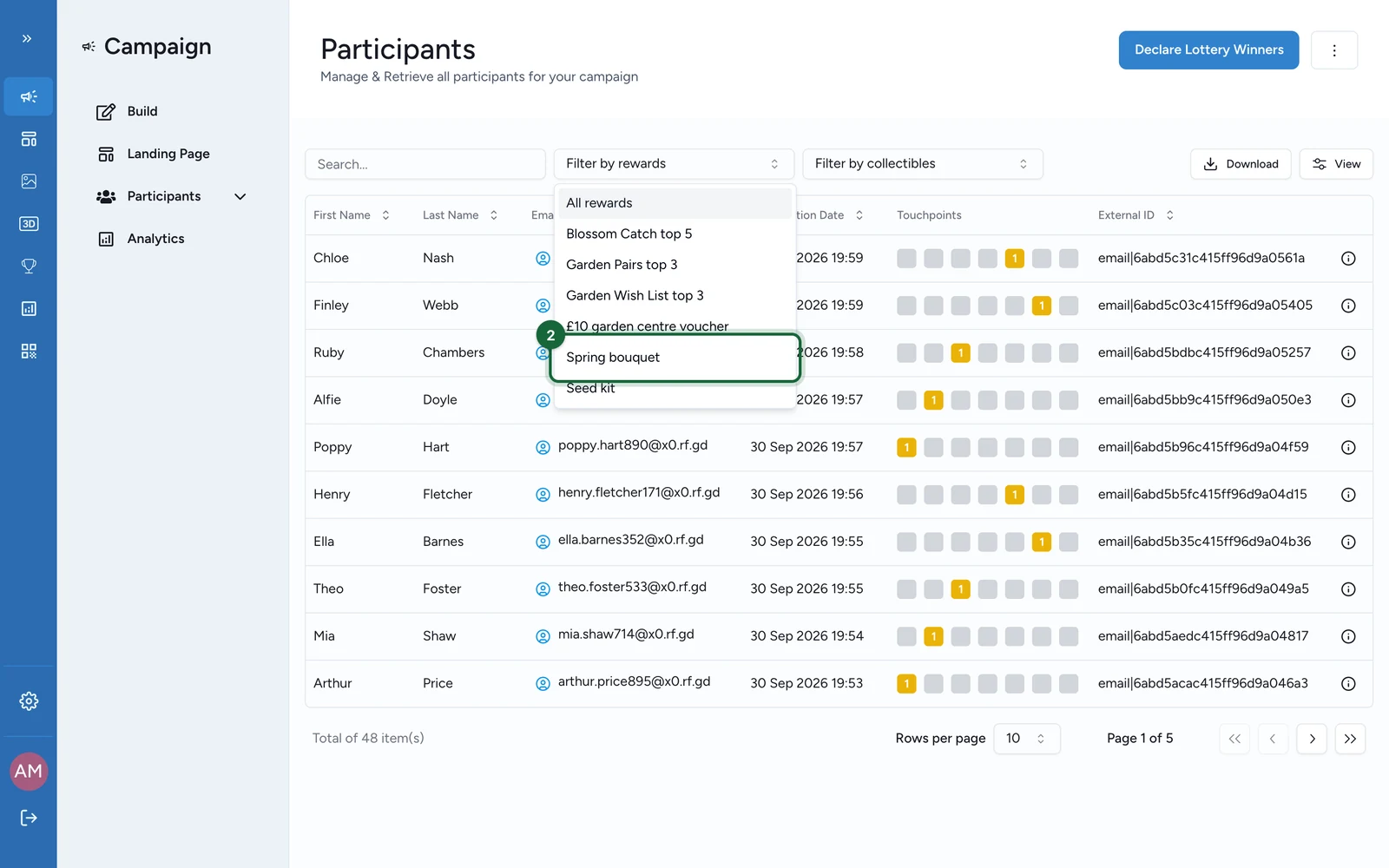Click the logout icon in sidebar
The height and width of the screenshot is (868, 1389).
point(29,818)
